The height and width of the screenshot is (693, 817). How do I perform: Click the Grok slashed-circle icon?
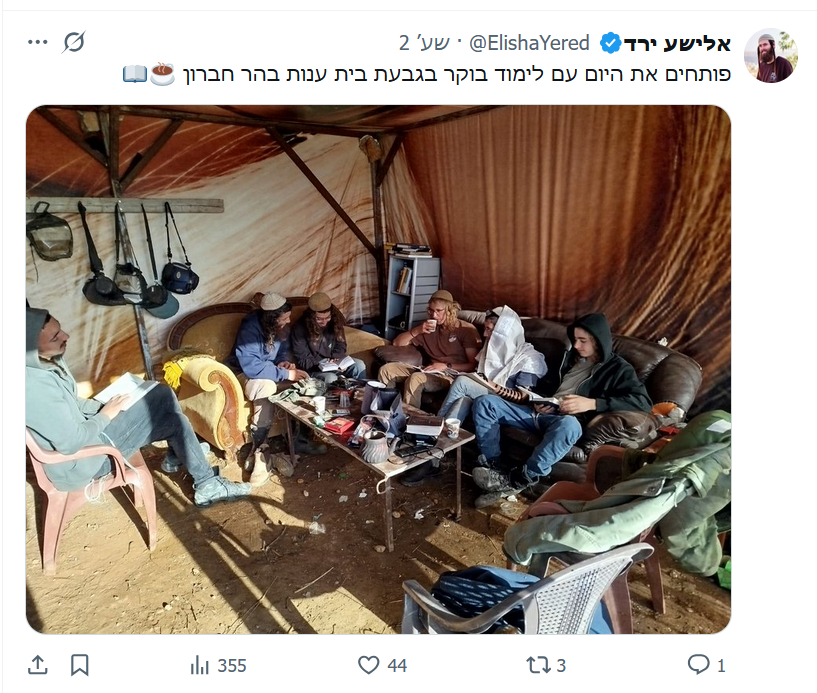click(73, 42)
